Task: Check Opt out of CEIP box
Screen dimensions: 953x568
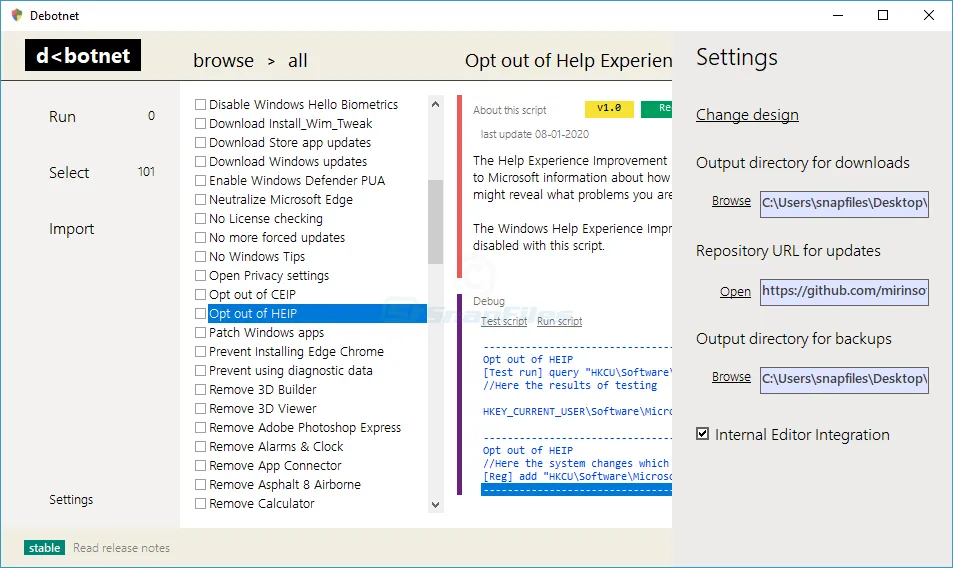Action: (200, 295)
